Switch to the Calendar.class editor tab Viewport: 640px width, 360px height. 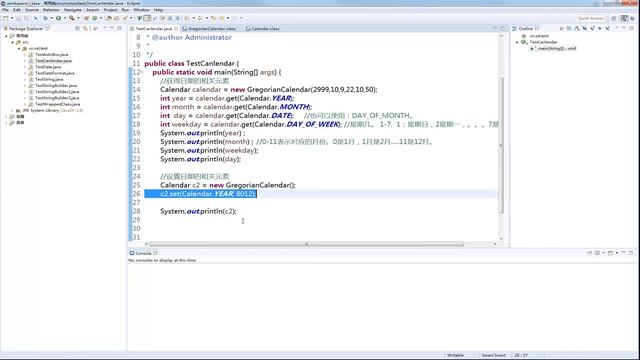click(263, 29)
